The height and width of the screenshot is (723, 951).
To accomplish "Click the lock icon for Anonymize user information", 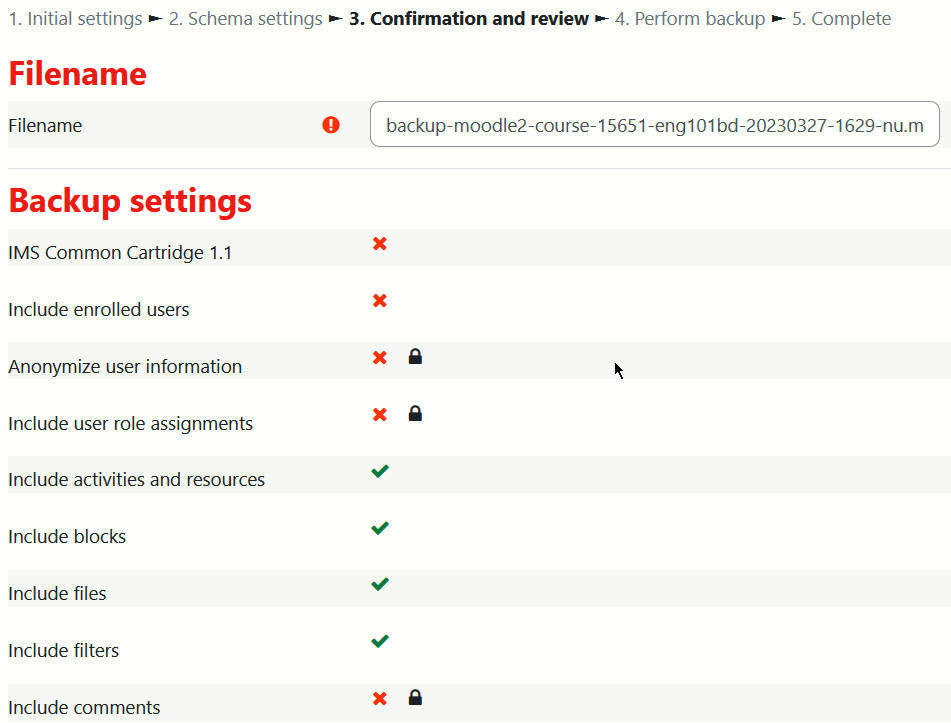I will coord(415,357).
